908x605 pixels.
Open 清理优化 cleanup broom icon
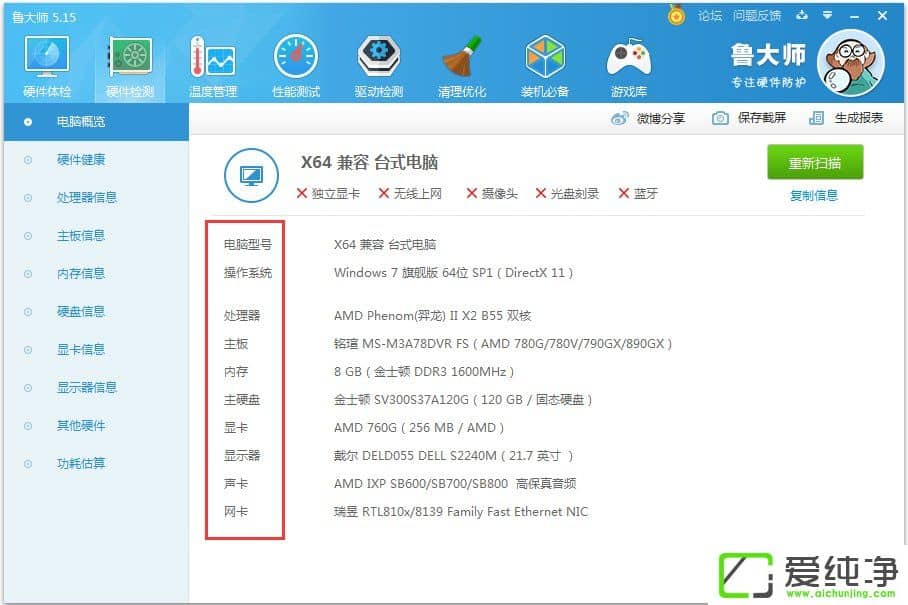(x=461, y=66)
